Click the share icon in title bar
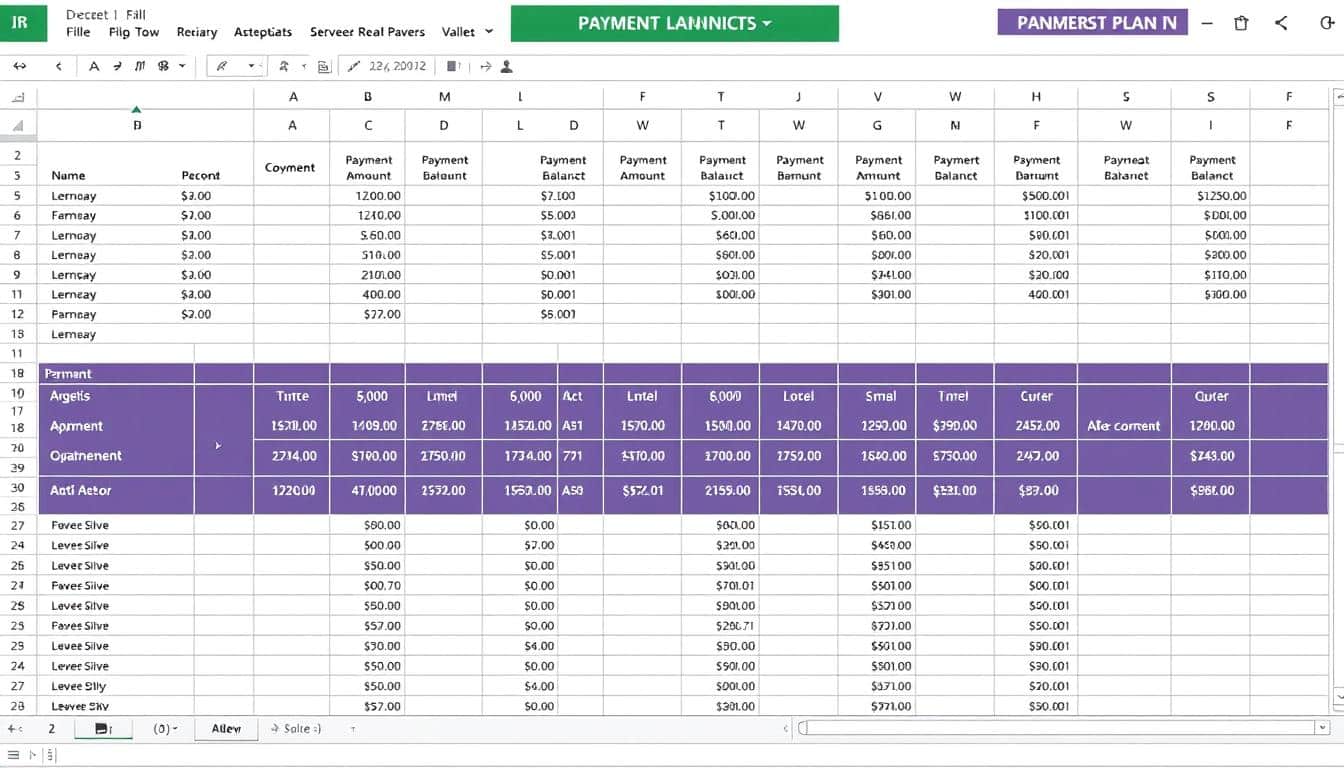Screen dimensions: 1344x768 click(1281, 23)
